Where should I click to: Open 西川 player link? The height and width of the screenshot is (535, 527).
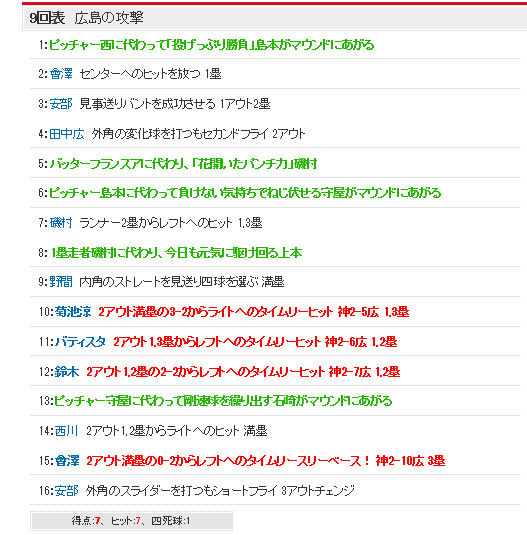tap(67, 431)
